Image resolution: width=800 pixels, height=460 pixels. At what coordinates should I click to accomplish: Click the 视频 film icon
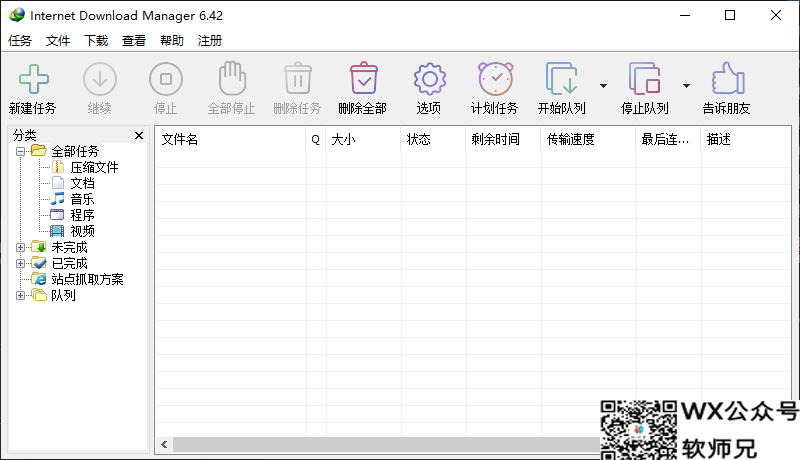pos(57,231)
